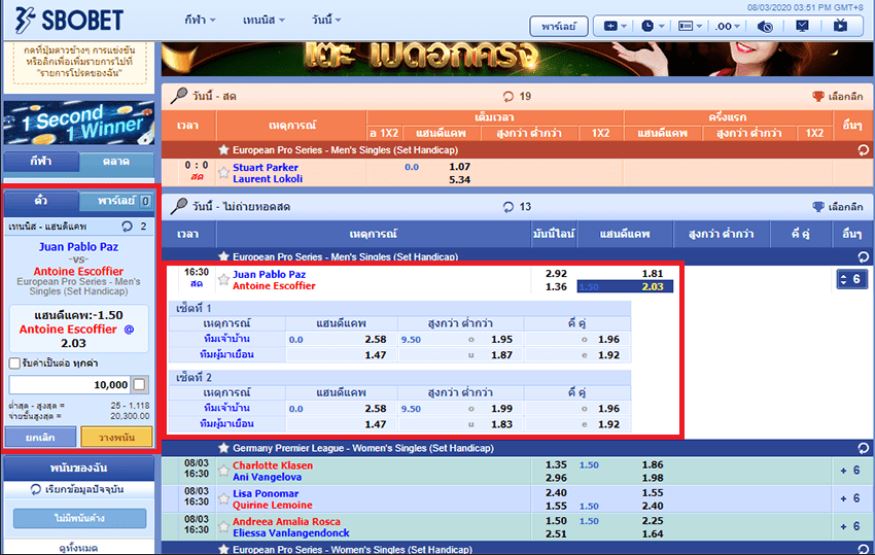Select 1.99 over odds in Set 2
Screen dimensions: 875x555
(502, 408)
